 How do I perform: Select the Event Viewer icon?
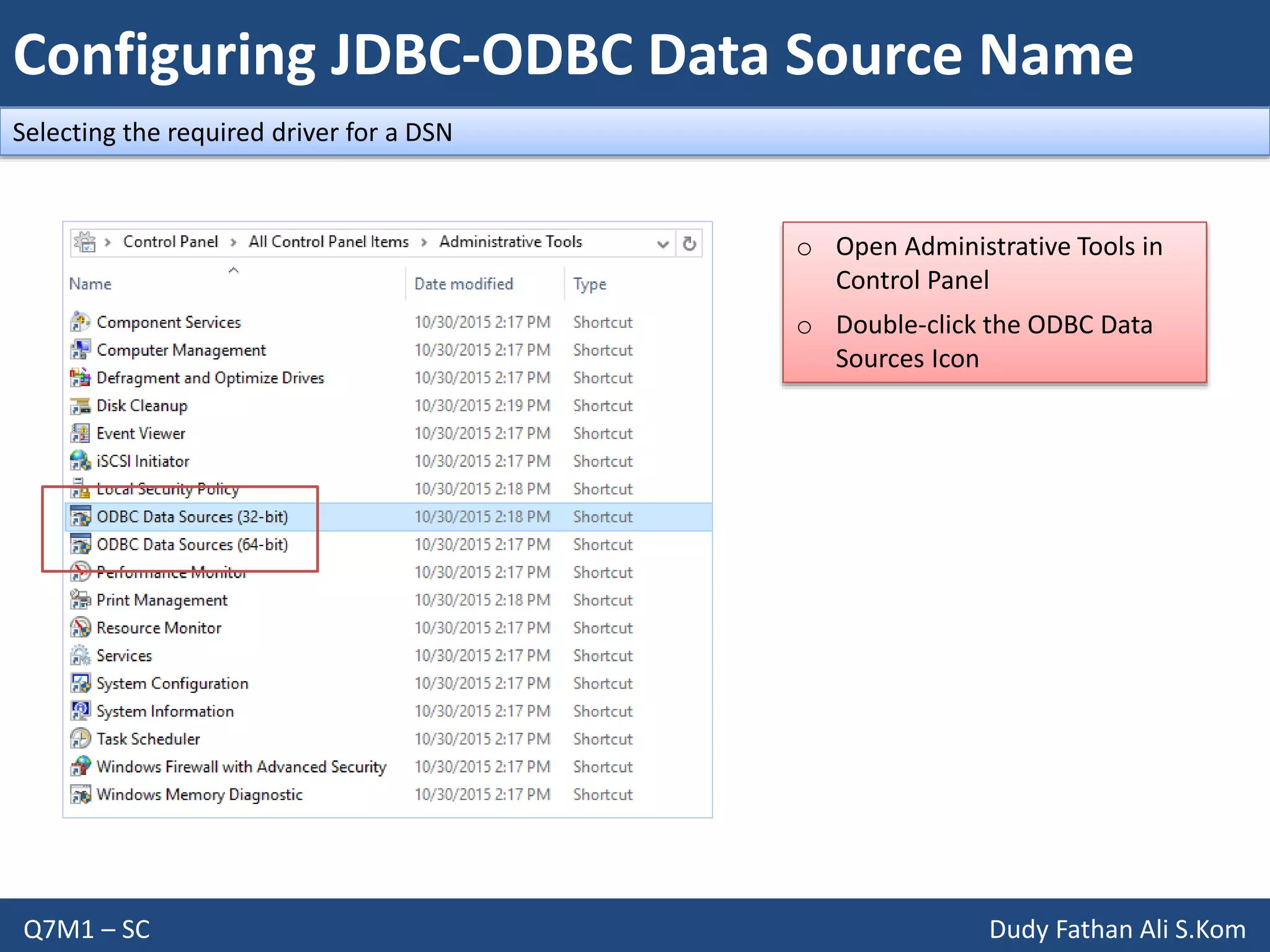tap(81, 433)
